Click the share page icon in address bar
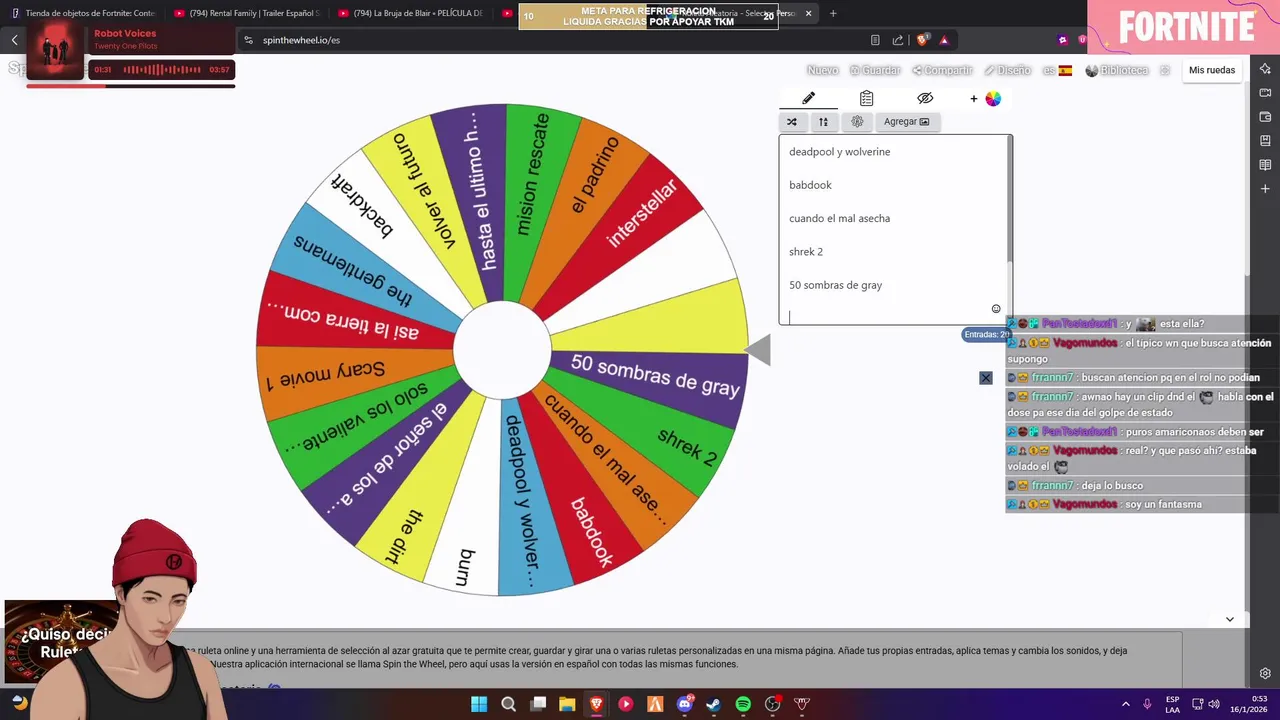 (898, 40)
